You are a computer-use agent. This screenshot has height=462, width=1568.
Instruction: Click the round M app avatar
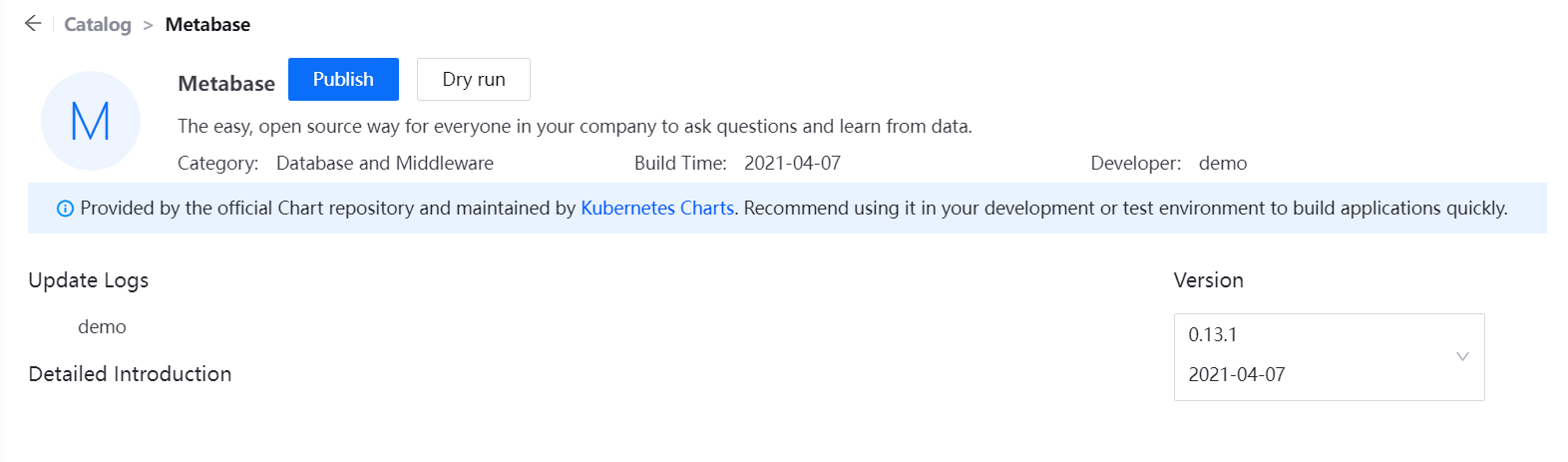(x=91, y=121)
